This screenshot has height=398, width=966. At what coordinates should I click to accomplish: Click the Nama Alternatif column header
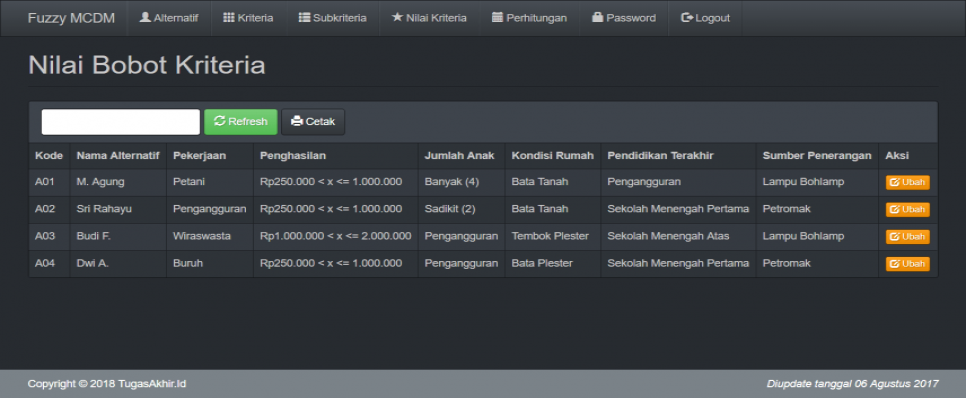tap(118, 156)
